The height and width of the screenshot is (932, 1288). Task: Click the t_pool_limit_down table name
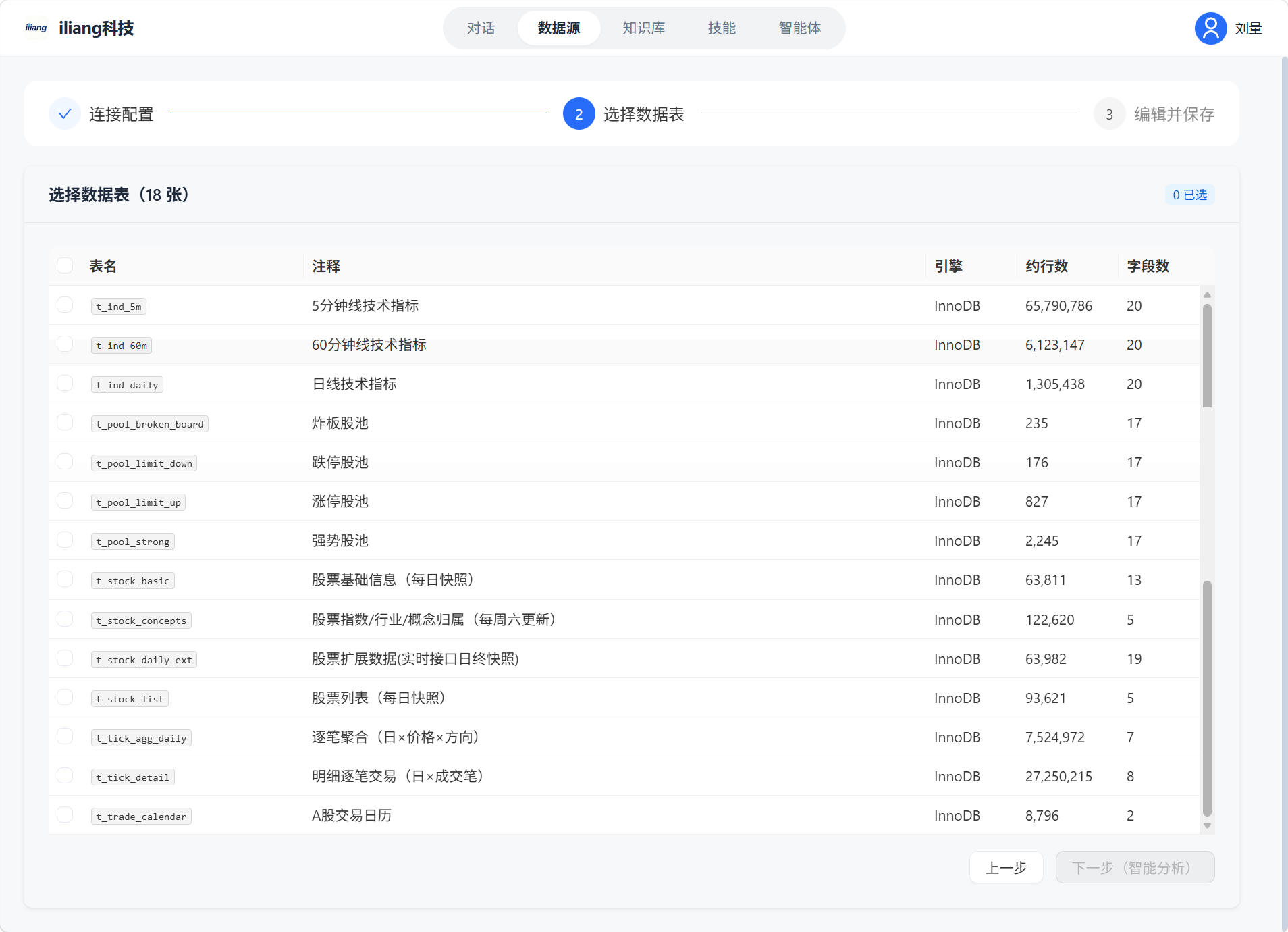point(144,463)
